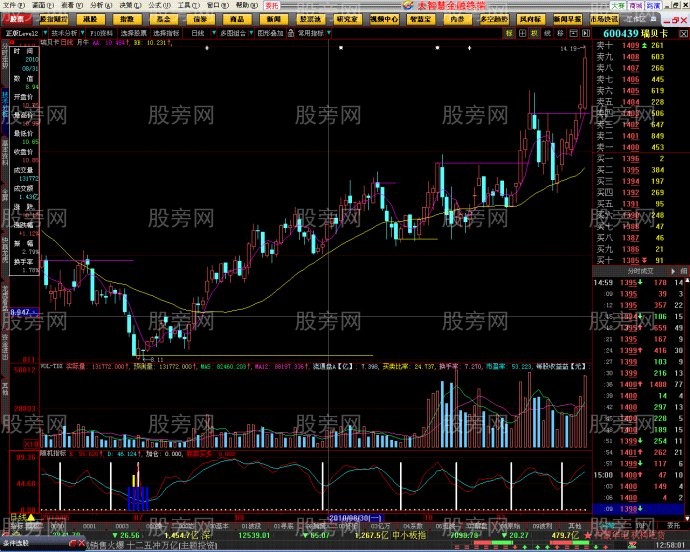This screenshot has width=690, height=552.
Task: Open the 视频中心 button
Action: click(384, 19)
